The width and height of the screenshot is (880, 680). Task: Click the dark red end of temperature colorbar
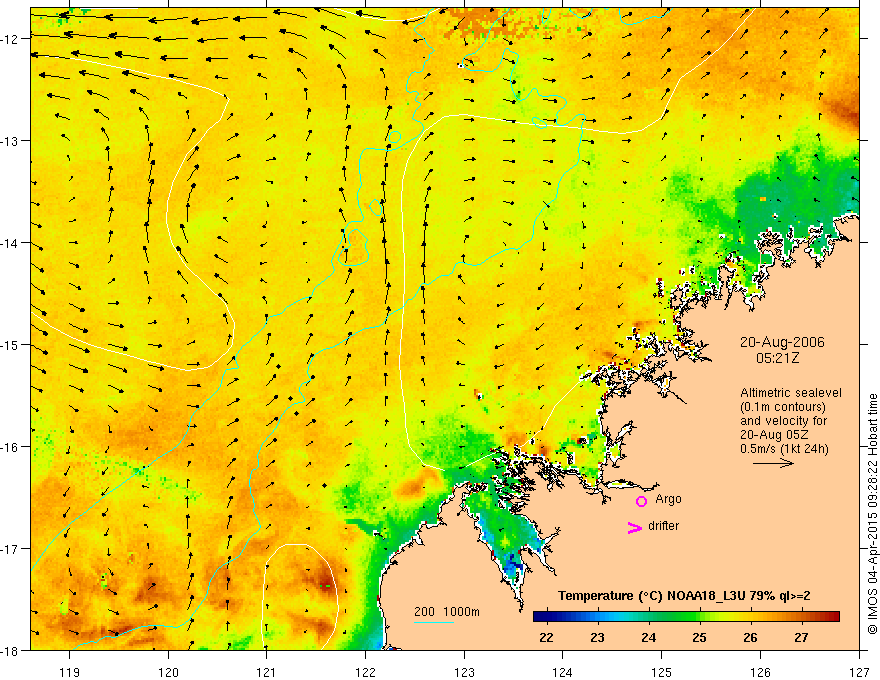[x=831, y=617]
